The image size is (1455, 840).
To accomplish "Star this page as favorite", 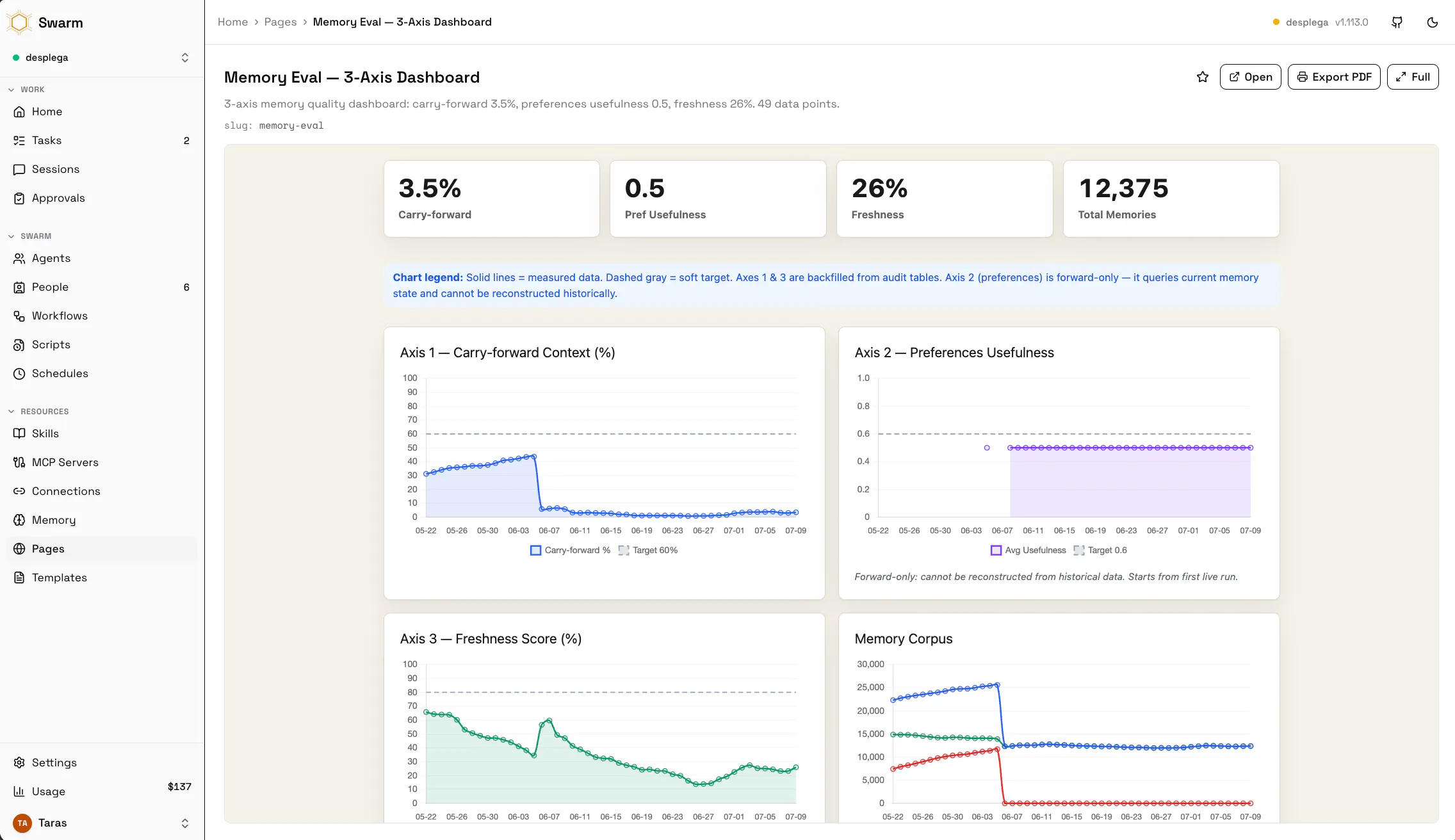I will tap(1203, 77).
